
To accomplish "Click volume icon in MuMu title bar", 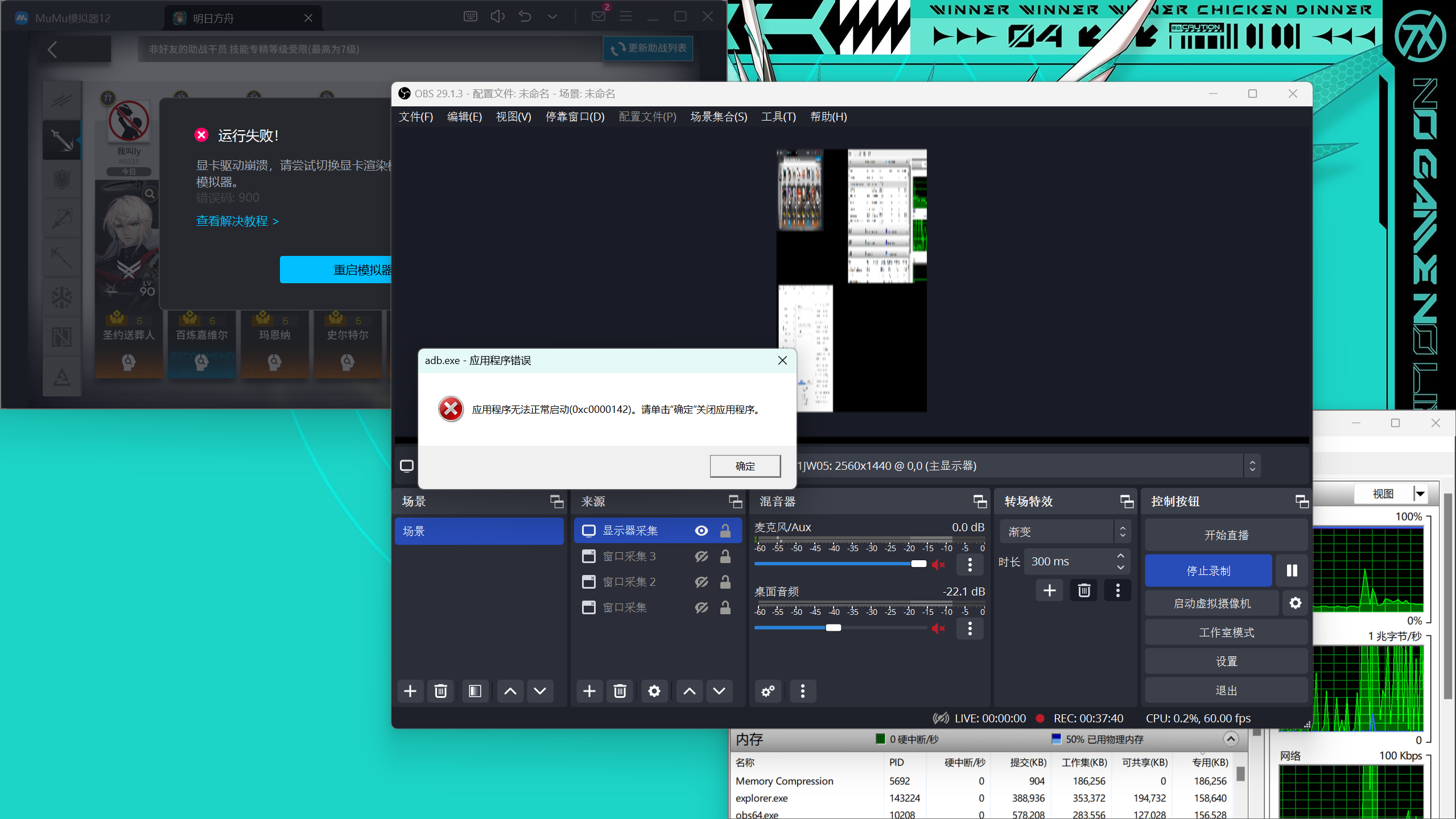I will [x=498, y=16].
